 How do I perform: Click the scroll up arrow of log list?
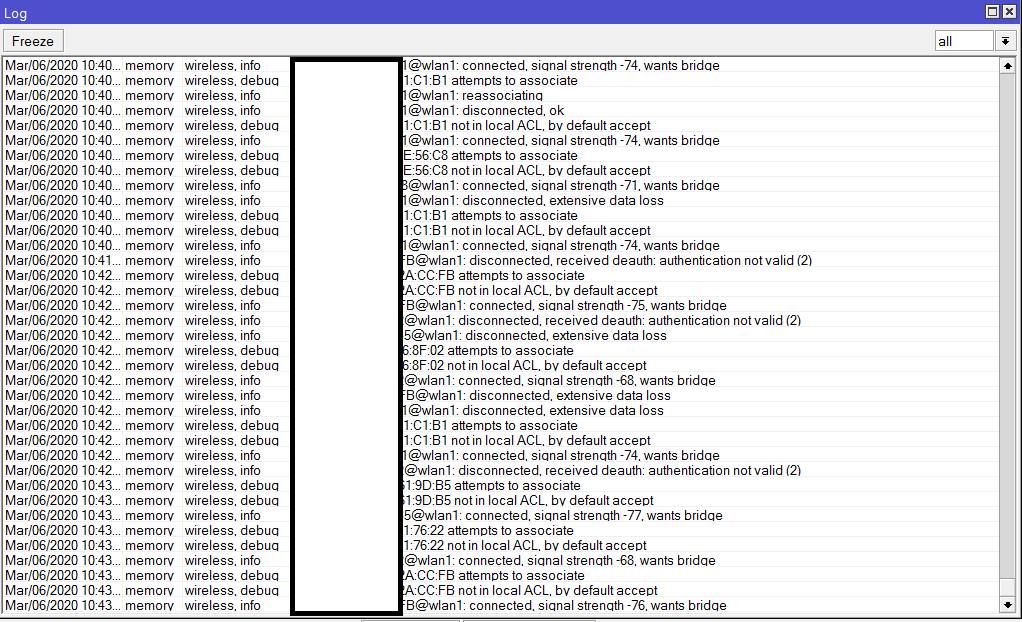(x=1007, y=66)
